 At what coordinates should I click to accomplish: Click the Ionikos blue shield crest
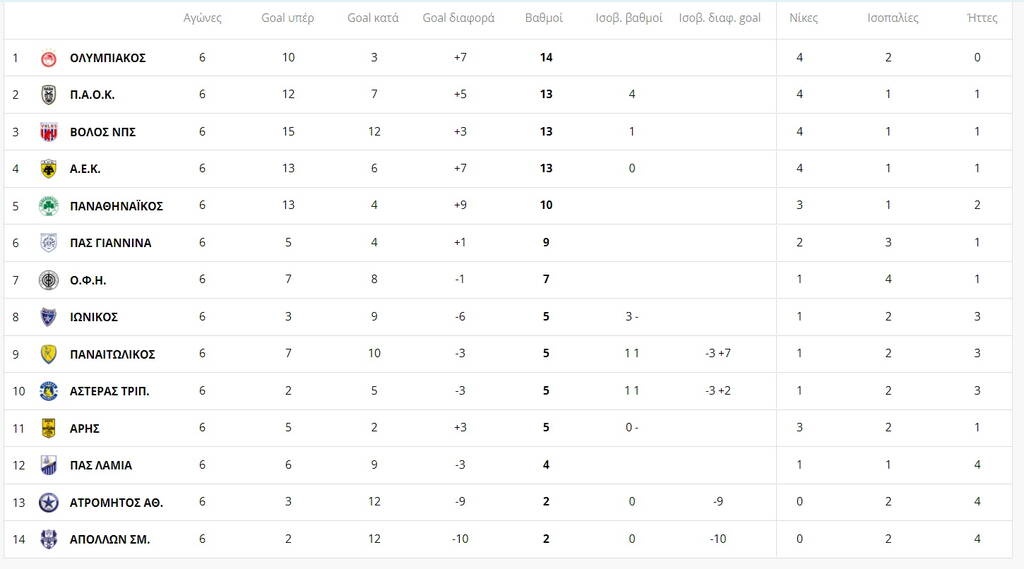[48, 317]
